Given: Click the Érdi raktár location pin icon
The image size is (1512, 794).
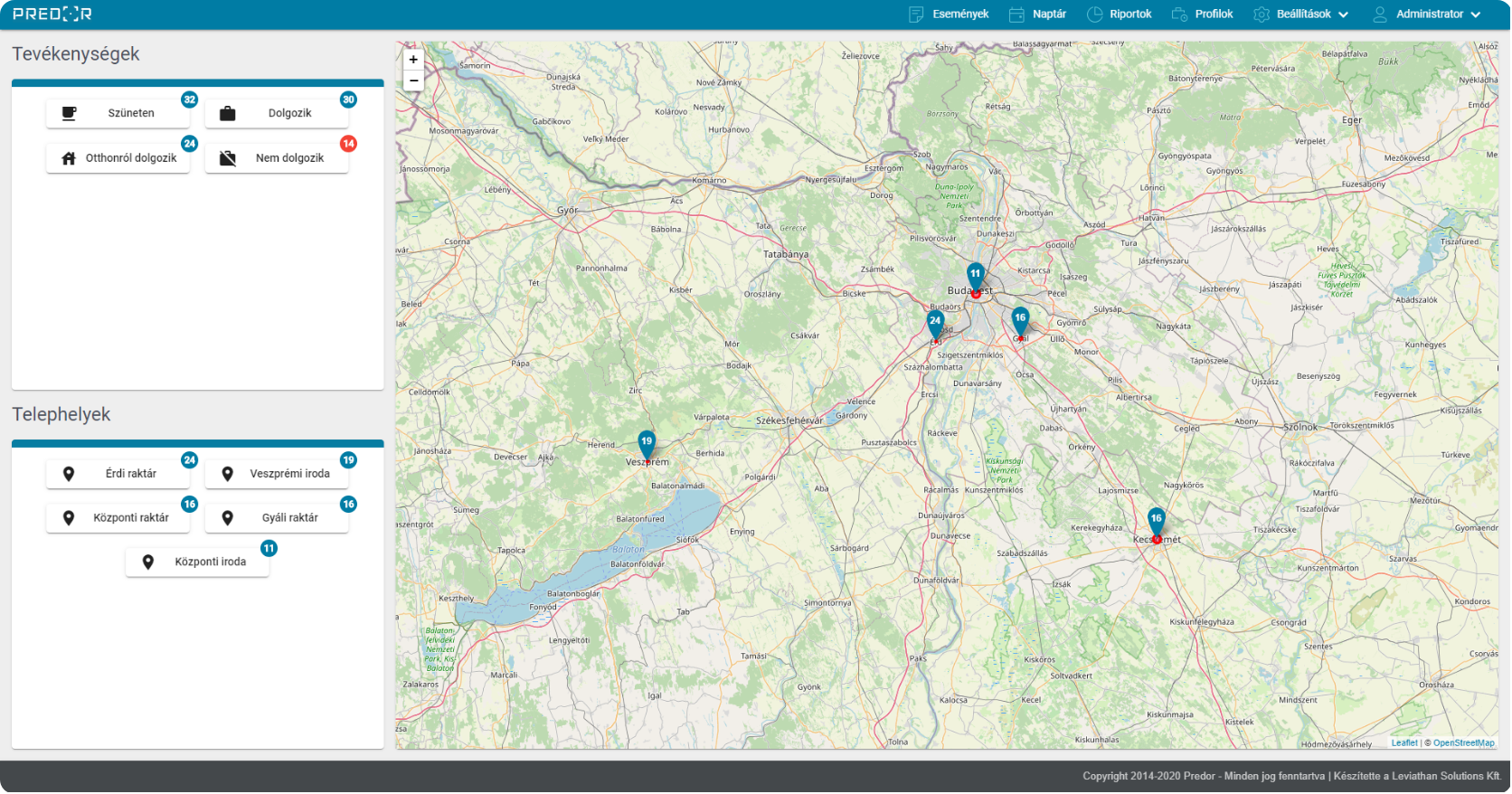Looking at the screenshot, I should [69, 474].
